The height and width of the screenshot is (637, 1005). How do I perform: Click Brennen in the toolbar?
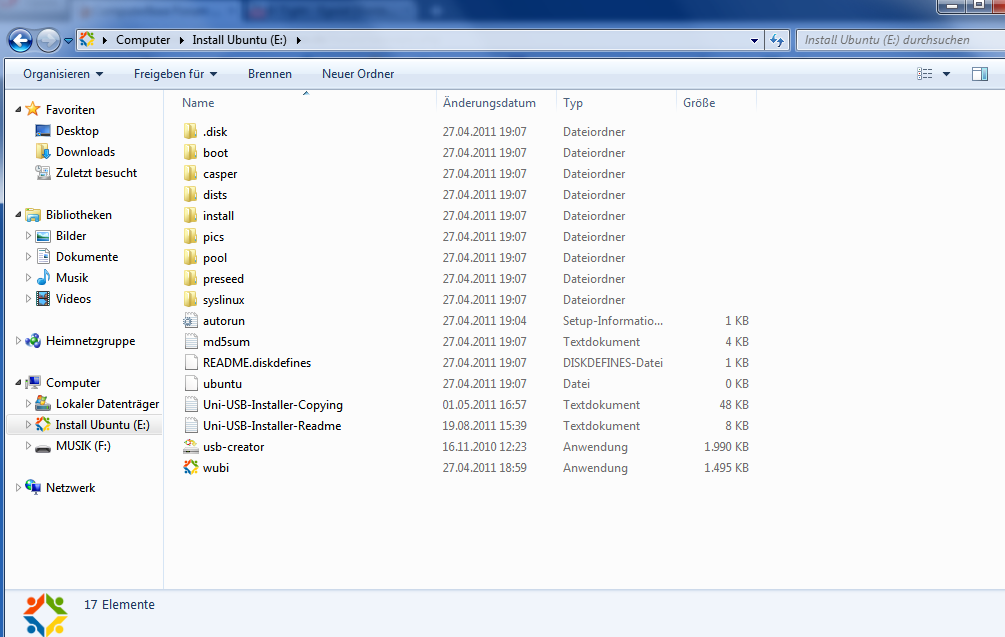coord(270,74)
